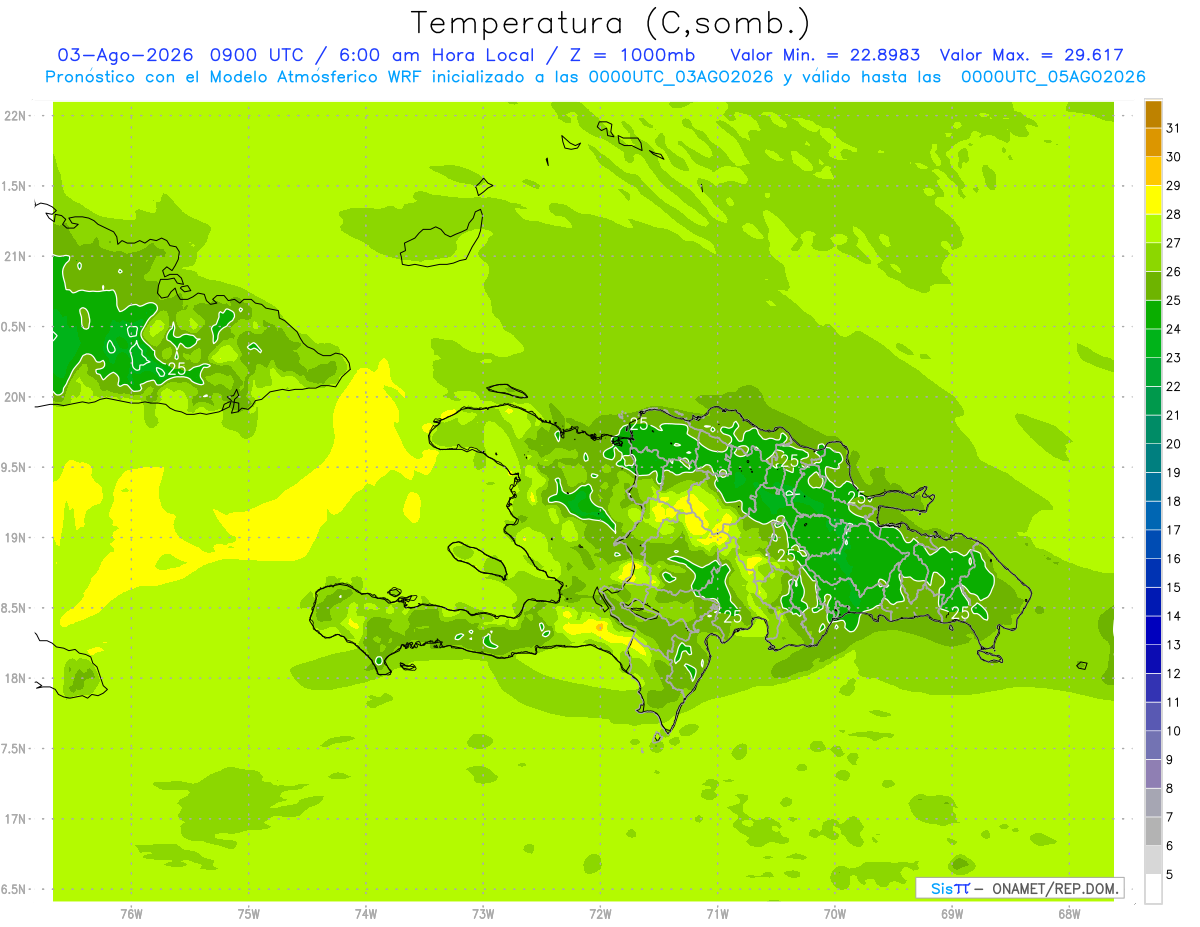This screenshot has width=1200, height=927.
Task: Click the '22N' latitude axis label
Action: click(17, 116)
